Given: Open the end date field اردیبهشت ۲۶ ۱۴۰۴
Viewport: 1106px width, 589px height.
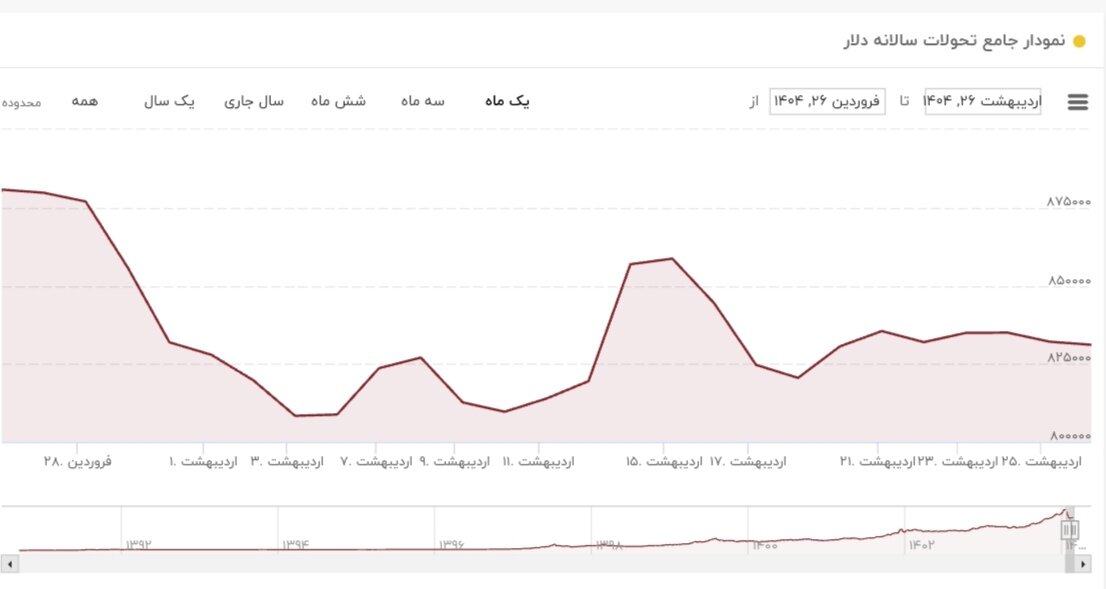Looking at the screenshot, I should (984, 101).
